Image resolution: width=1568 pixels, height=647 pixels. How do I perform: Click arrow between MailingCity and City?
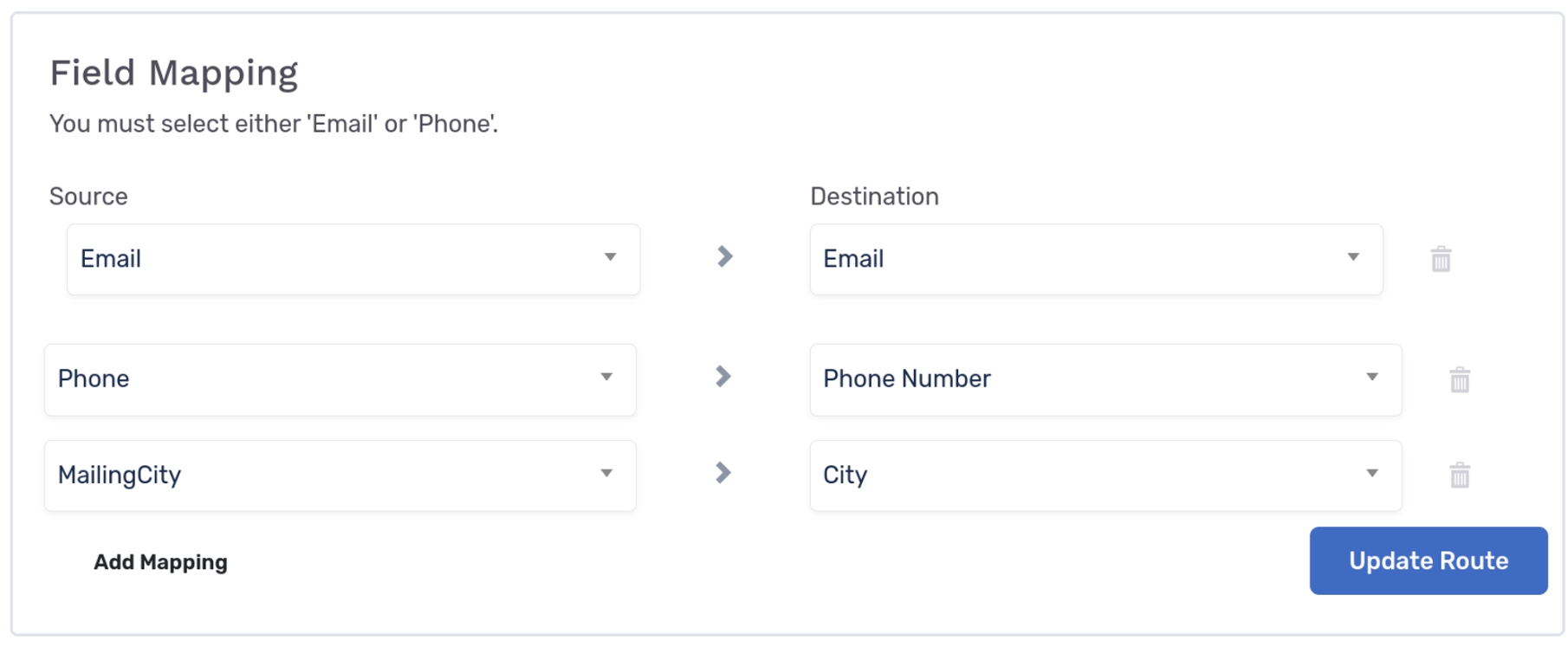723,472
